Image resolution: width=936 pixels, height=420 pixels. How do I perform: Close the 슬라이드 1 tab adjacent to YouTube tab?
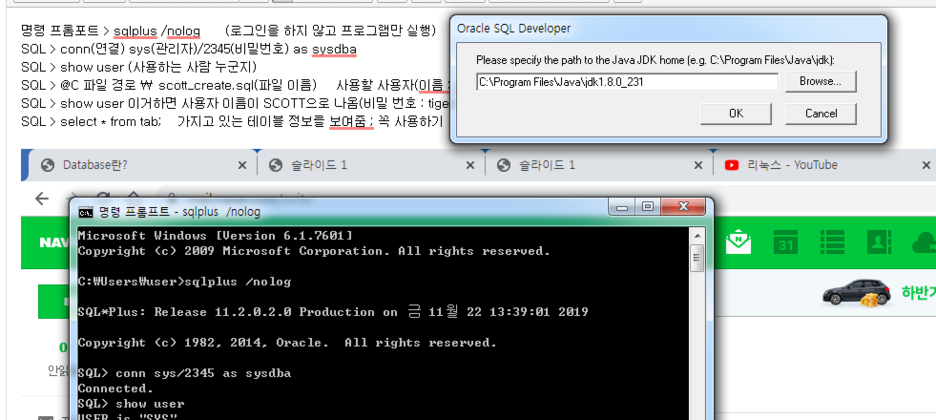pos(698,165)
